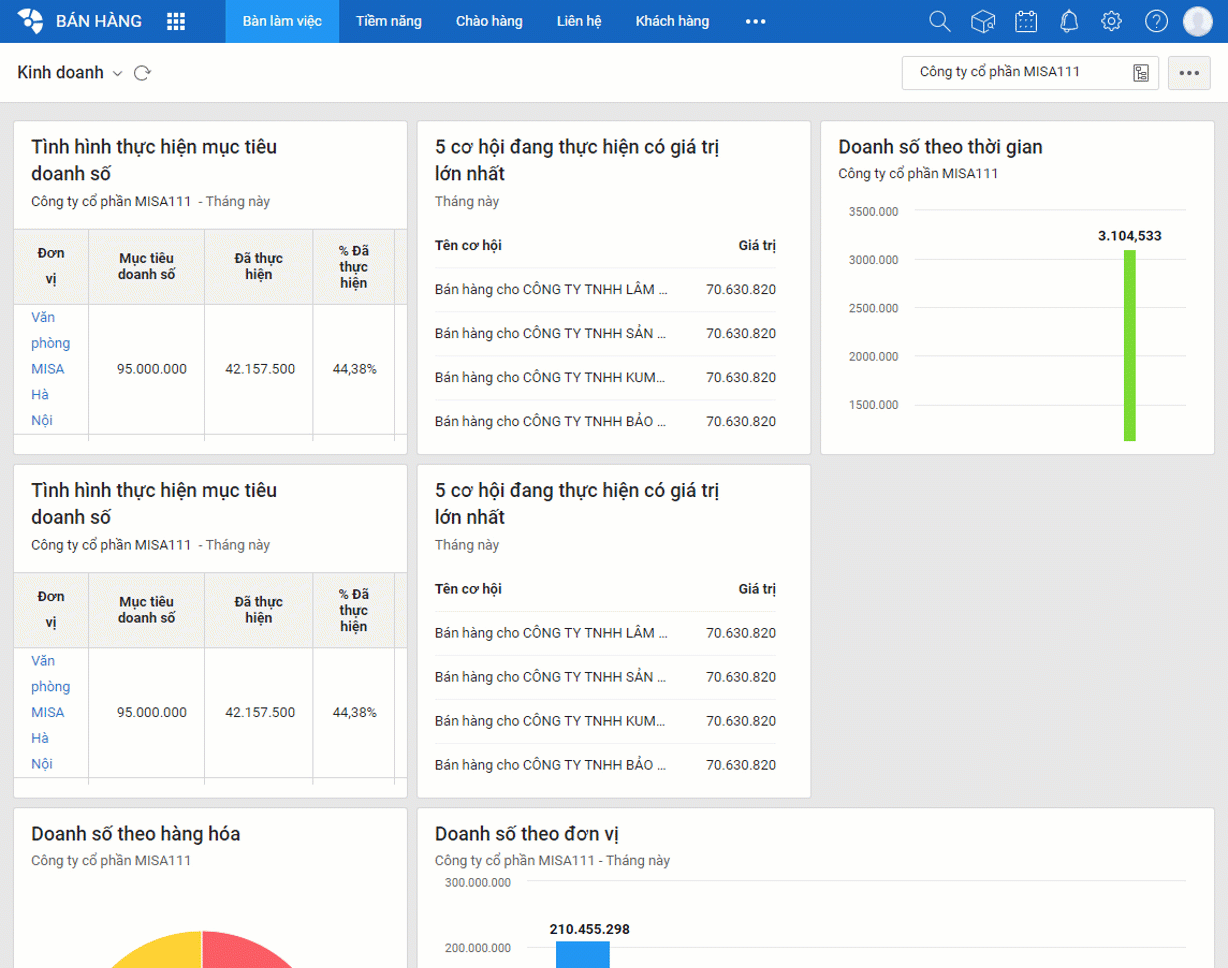
Task: Open Văn phòng MISA Hà Nội link in bottom card
Action: 50,713
